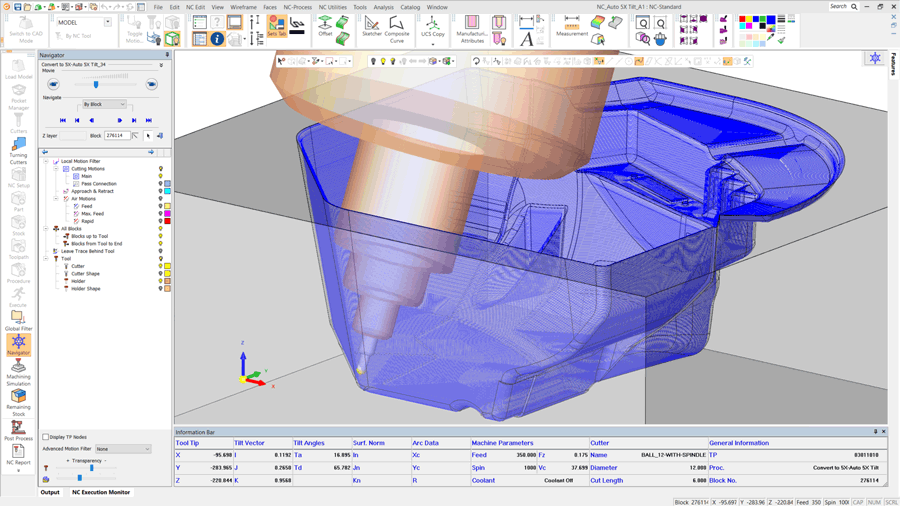The image size is (900, 506).
Task: Switch to the NC Execution Monitor tab
Action: click(x=100, y=492)
